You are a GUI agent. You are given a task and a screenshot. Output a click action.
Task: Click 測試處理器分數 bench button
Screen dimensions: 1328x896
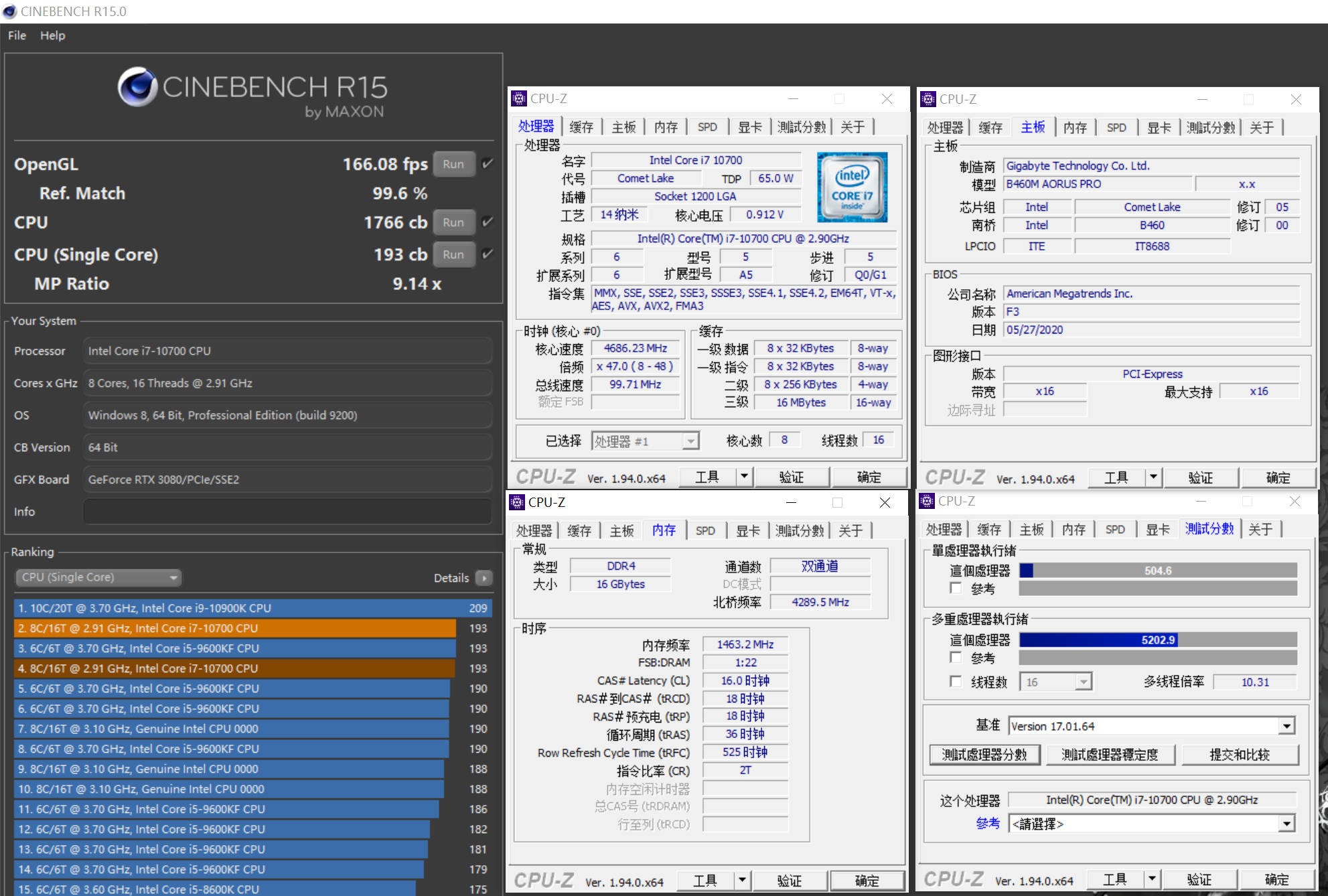click(x=984, y=755)
